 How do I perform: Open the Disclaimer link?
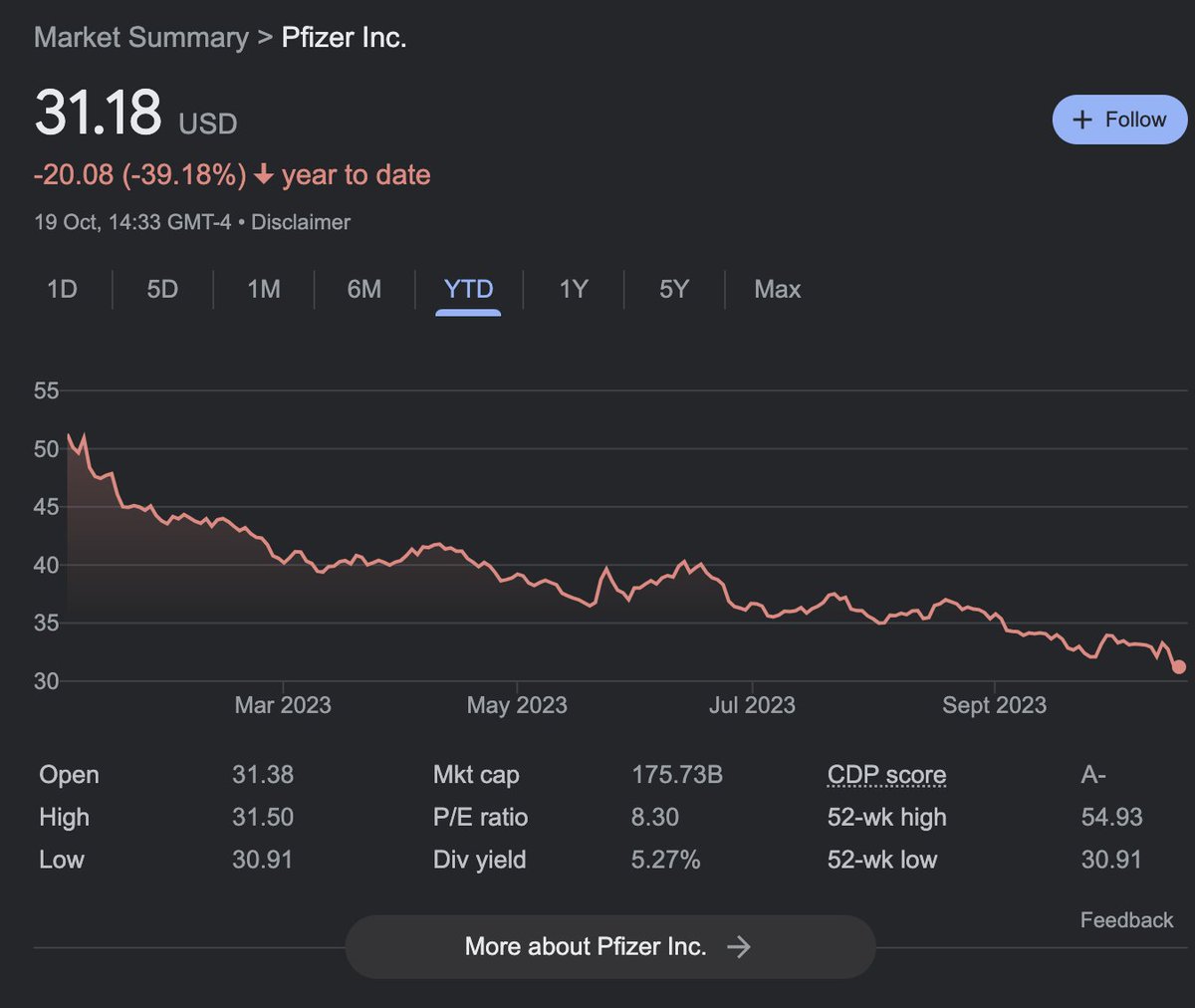click(x=301, y=222)
